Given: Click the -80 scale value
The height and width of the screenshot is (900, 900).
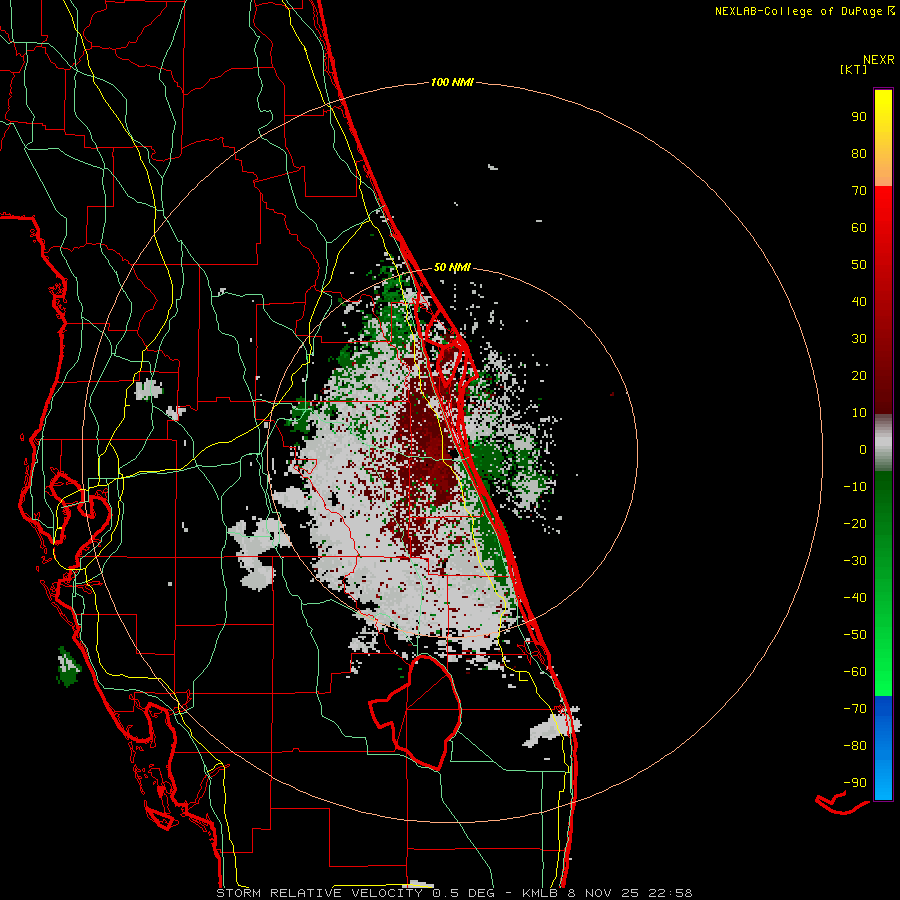Looking at the screenshot, I should pos(855,746).
